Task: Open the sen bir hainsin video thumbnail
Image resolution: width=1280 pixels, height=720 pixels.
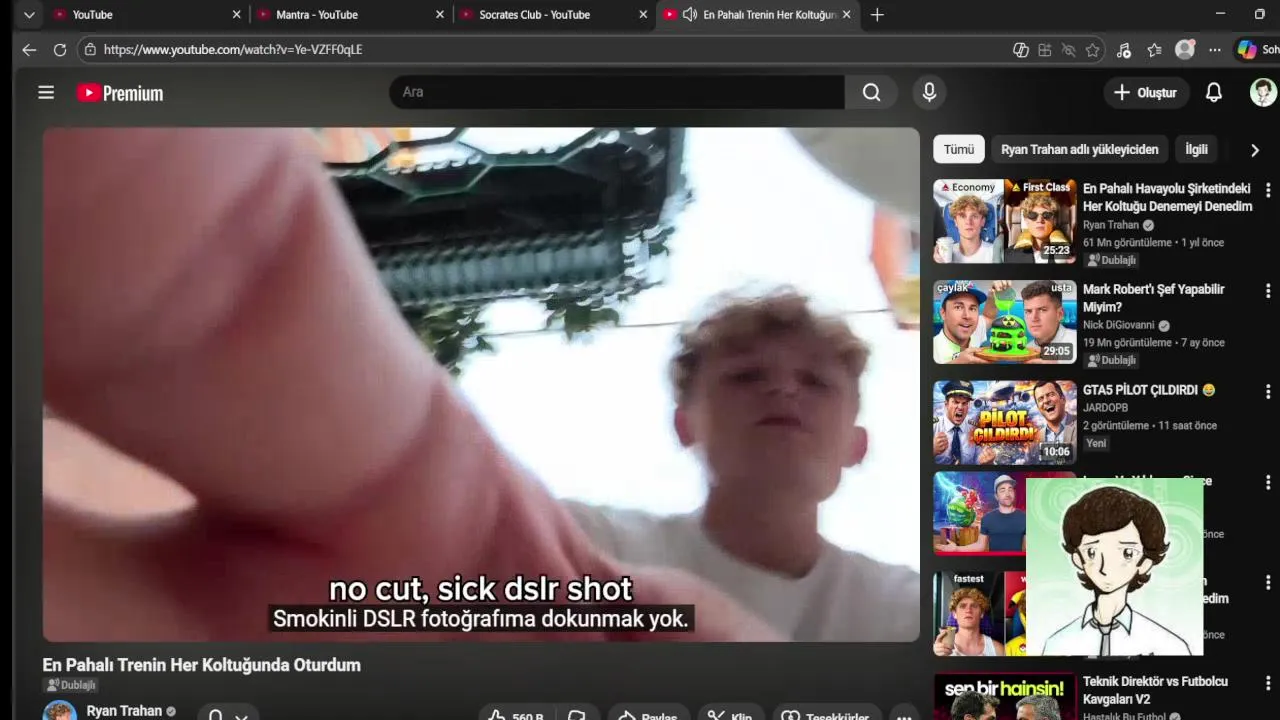Action: pyautogui.click(x=1005, y=697)
